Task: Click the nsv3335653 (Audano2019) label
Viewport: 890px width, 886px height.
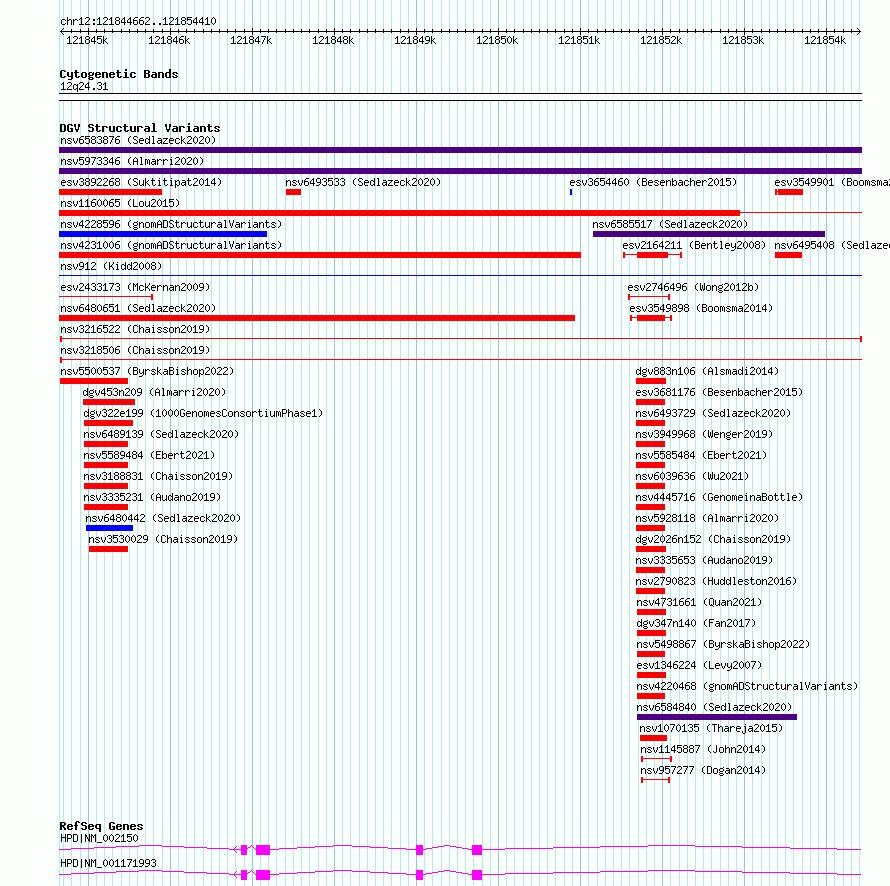Action: click(x=704, y=560)
